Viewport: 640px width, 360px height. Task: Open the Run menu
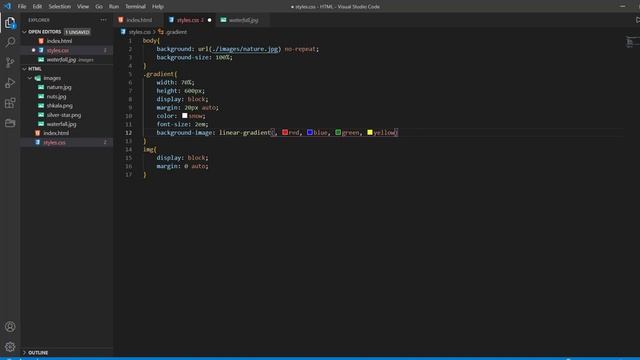114,7
